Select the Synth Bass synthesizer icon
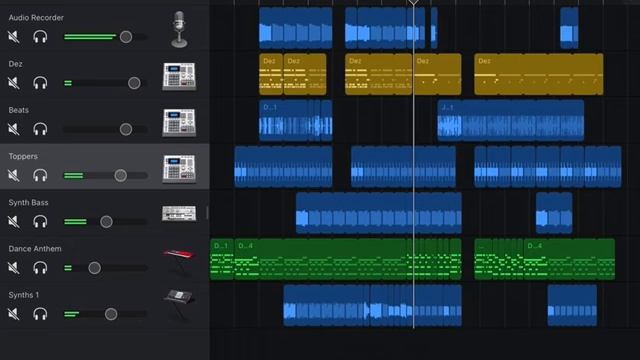 [x=179, y=213]
